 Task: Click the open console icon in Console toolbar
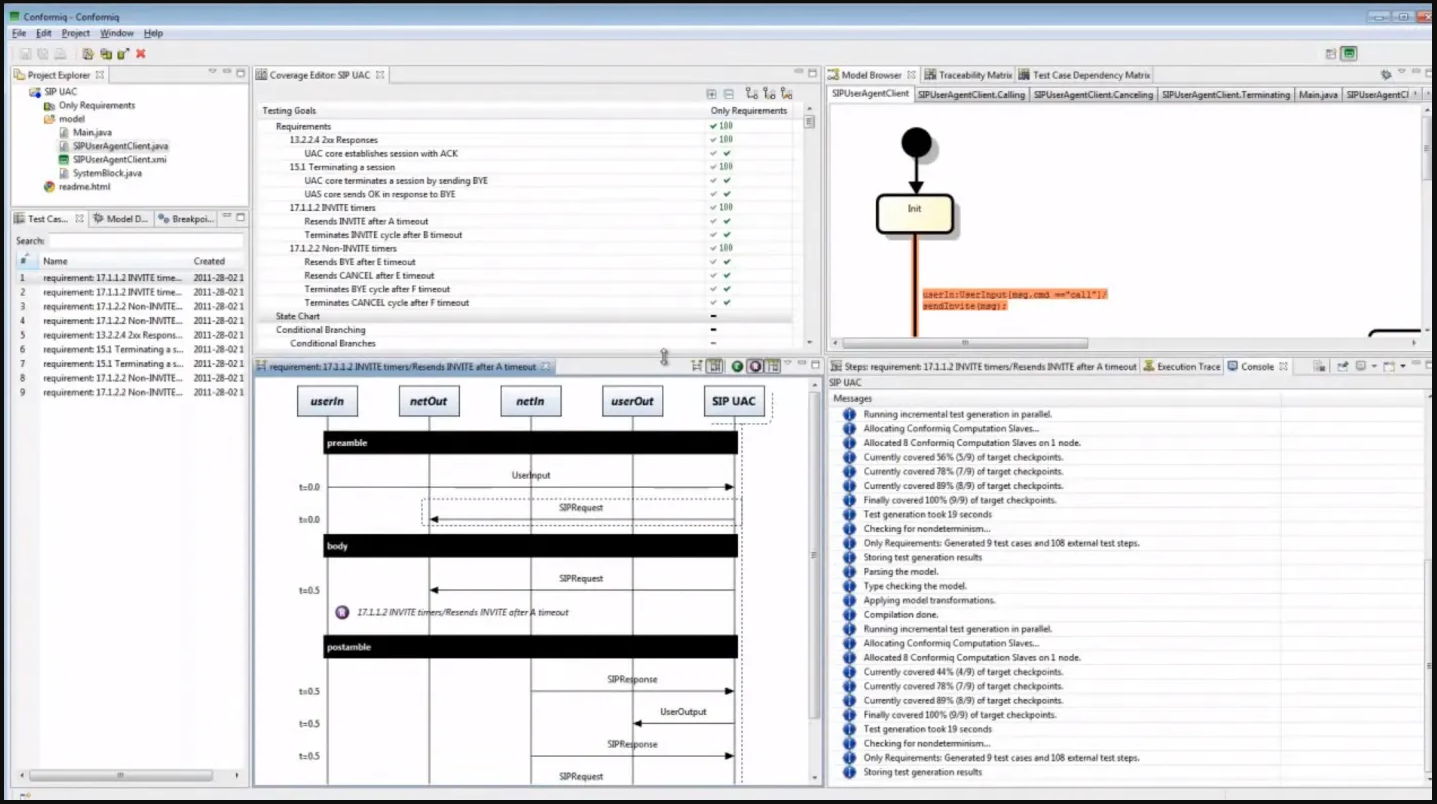click(x=1389, y=366)
